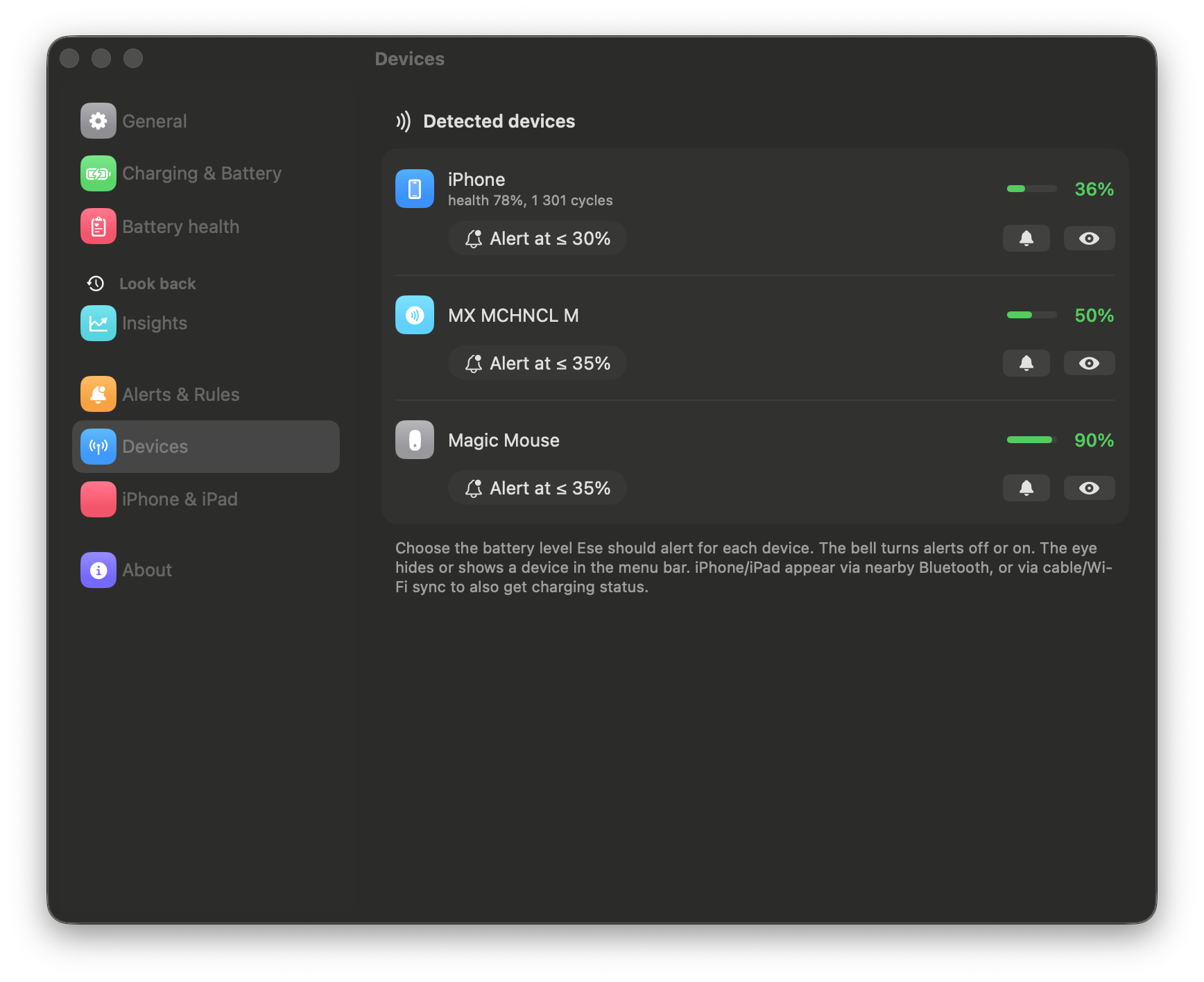This screenshot has width=1204, height=982.
Task: Click the iPhone & iPad pink icon
Action: tap(98, 499)
